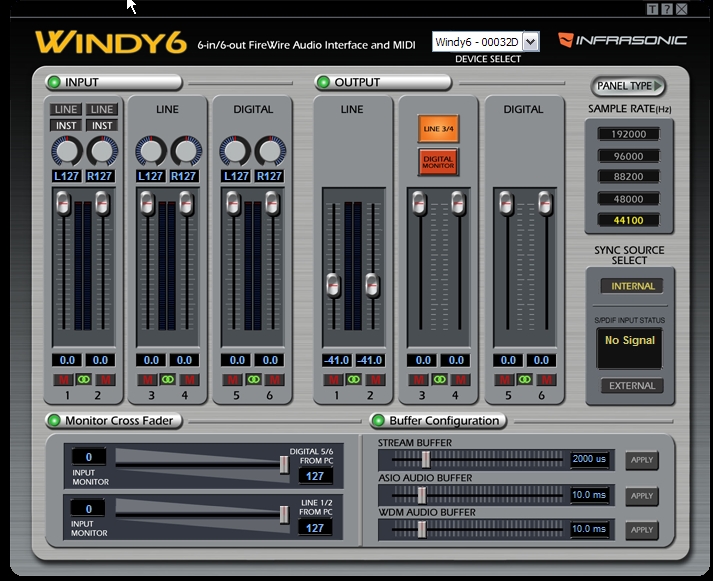
Task: Choose EXTERNAL sync source
Action: click(632, 386)
